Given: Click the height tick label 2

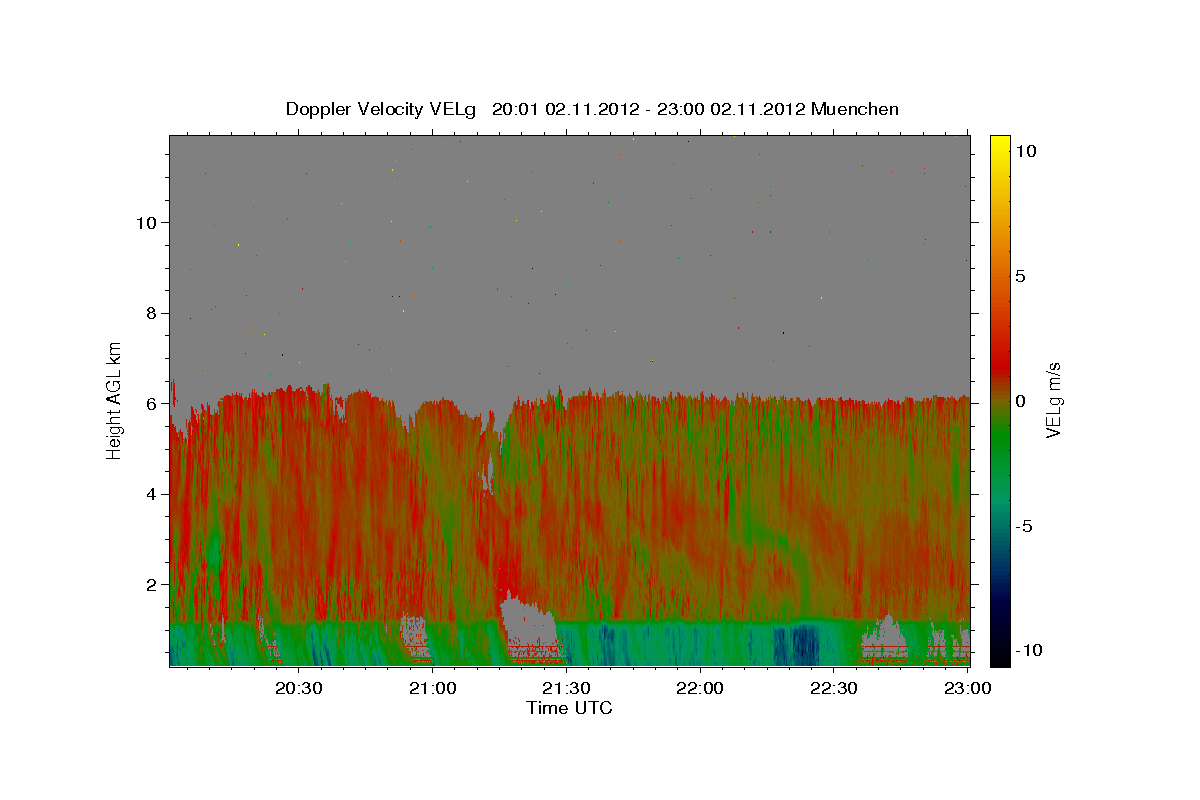Looking at the screenshot, I should pyautogui.click(x=150, y=584).
